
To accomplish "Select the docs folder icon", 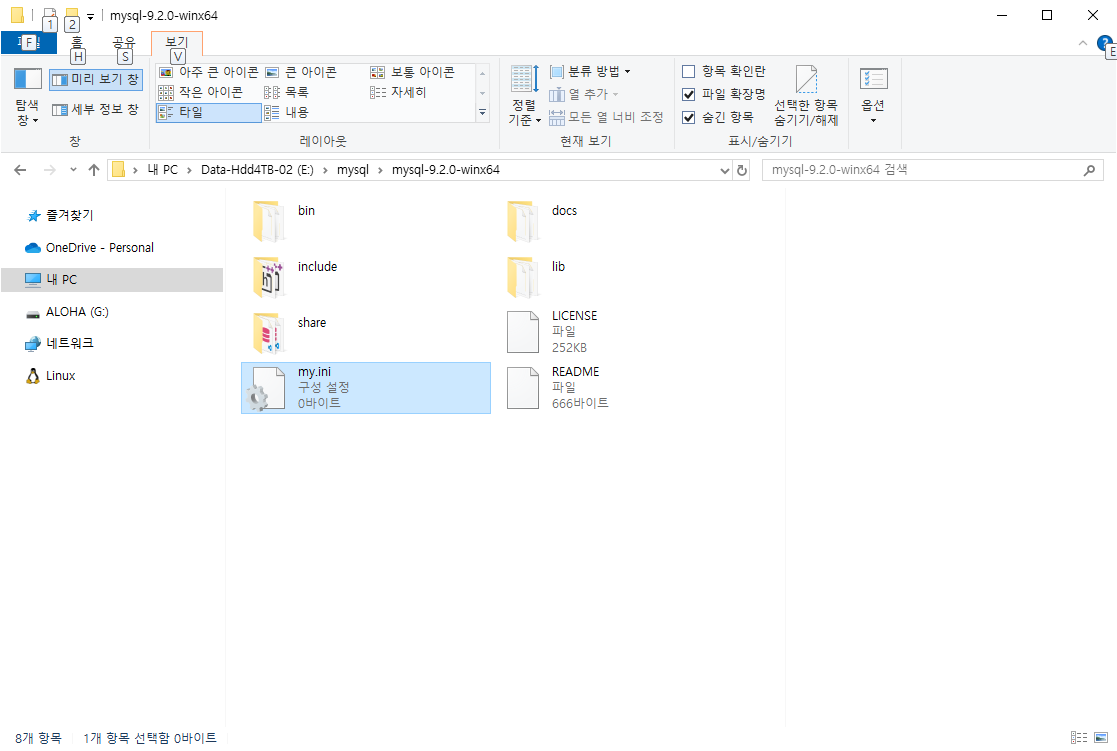I will pyautogui.click(x=522, y=220).
